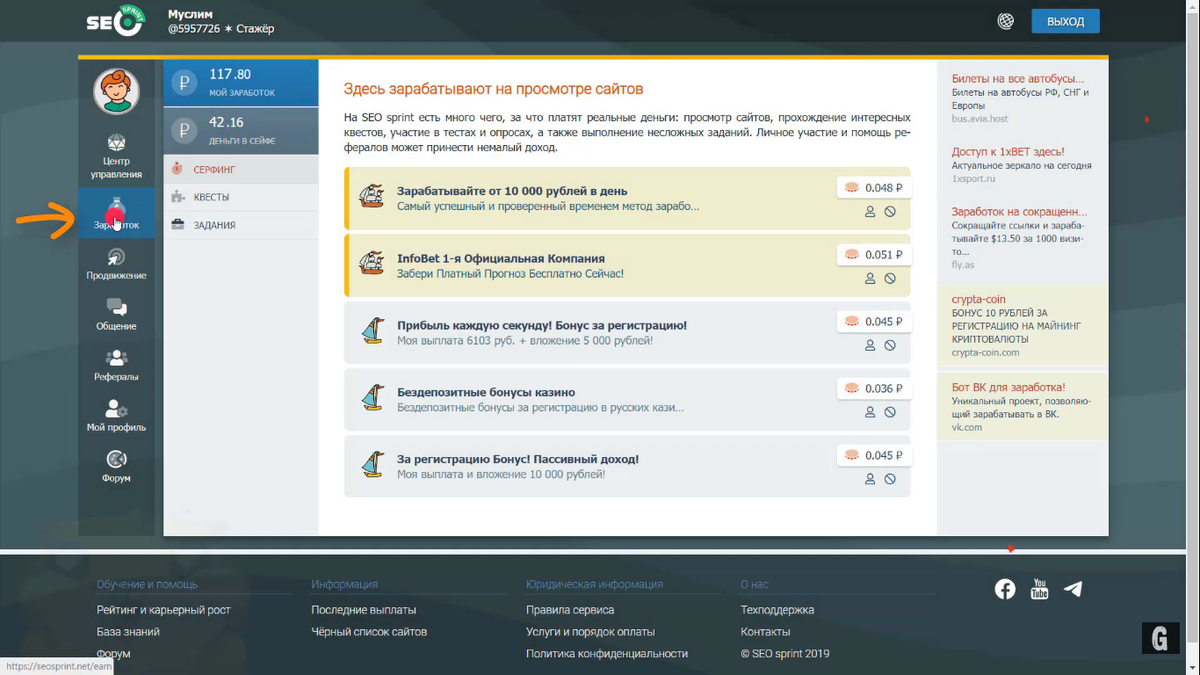Open Деньги в сейфе 42.16 panel

click(x=241, y=131)
